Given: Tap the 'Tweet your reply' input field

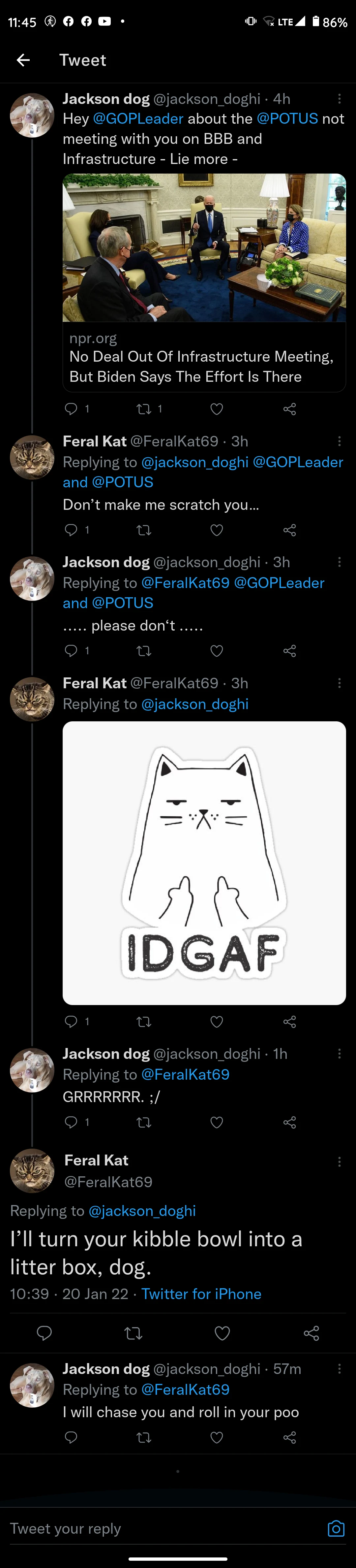Looking at the screenshot, I should [122, 1528].
